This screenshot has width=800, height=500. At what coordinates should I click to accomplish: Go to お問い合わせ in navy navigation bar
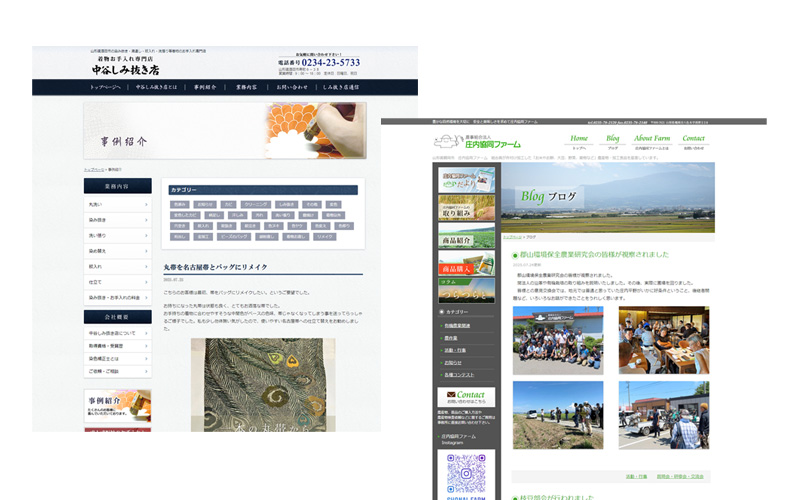coord(292,88)
